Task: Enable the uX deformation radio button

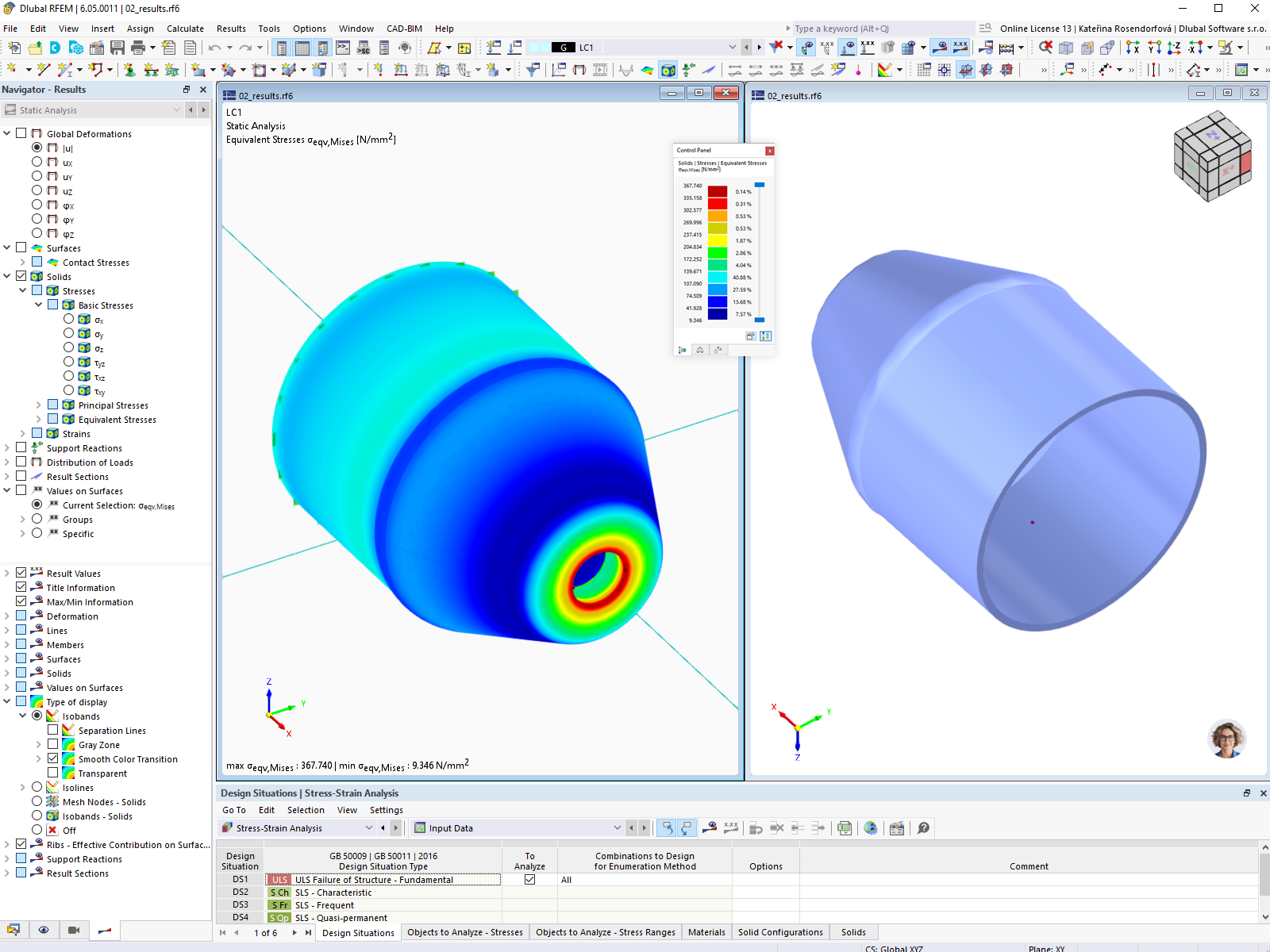Action: tap(37, 162)
